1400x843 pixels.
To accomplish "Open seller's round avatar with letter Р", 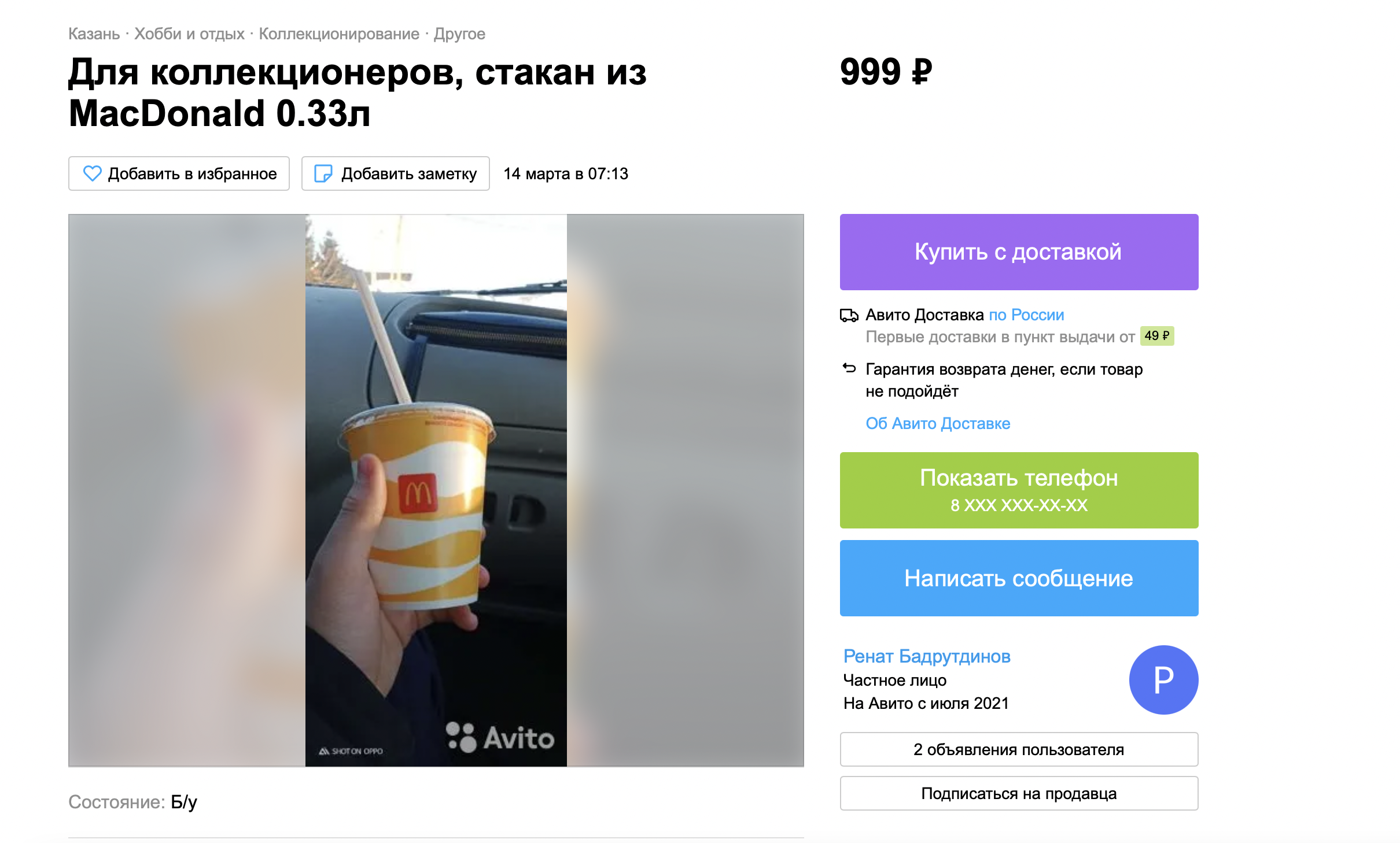I will pos(1163,679).
